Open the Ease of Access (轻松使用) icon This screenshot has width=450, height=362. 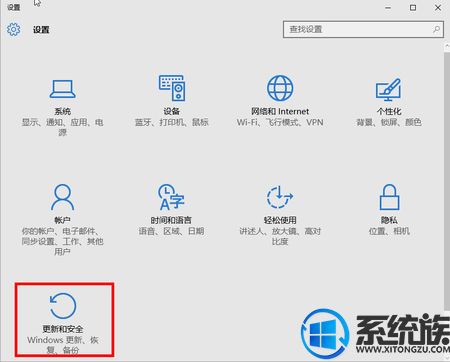(280, 197)
